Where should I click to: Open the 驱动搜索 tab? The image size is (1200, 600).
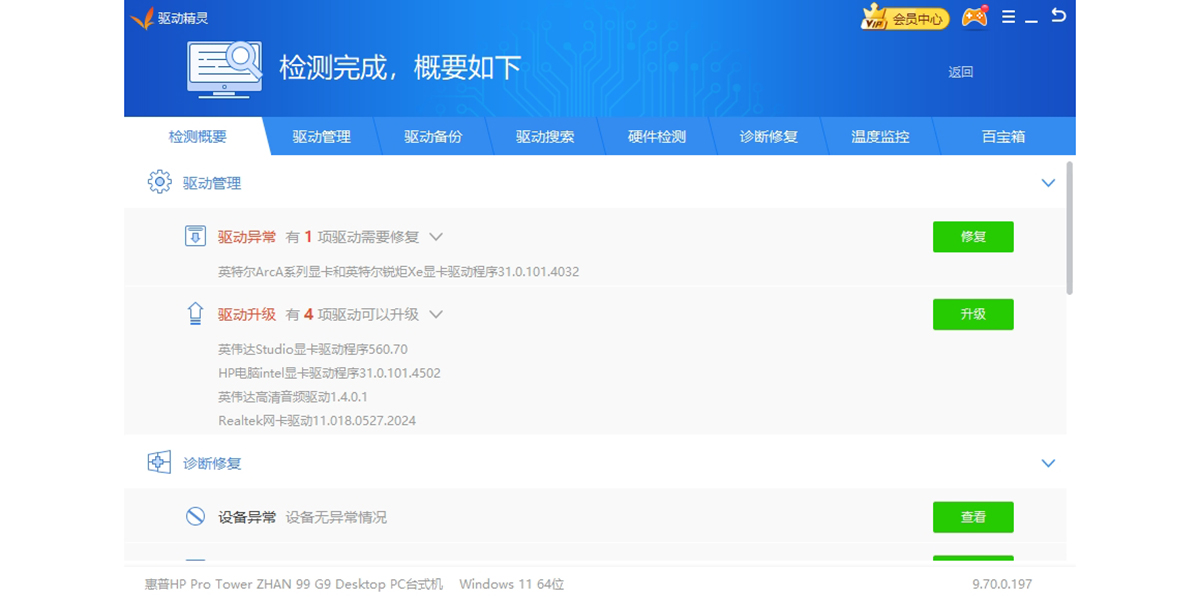tap(545, 137)
